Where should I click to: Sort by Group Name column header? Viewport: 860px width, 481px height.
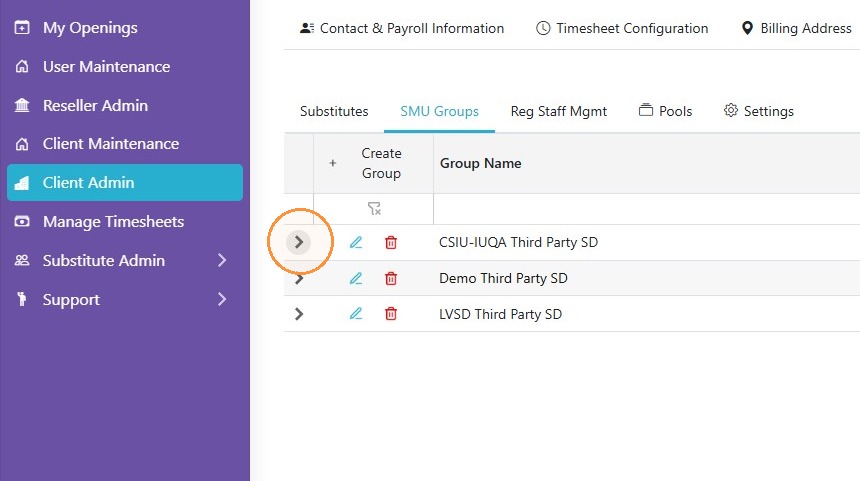(x=480, y=163)
